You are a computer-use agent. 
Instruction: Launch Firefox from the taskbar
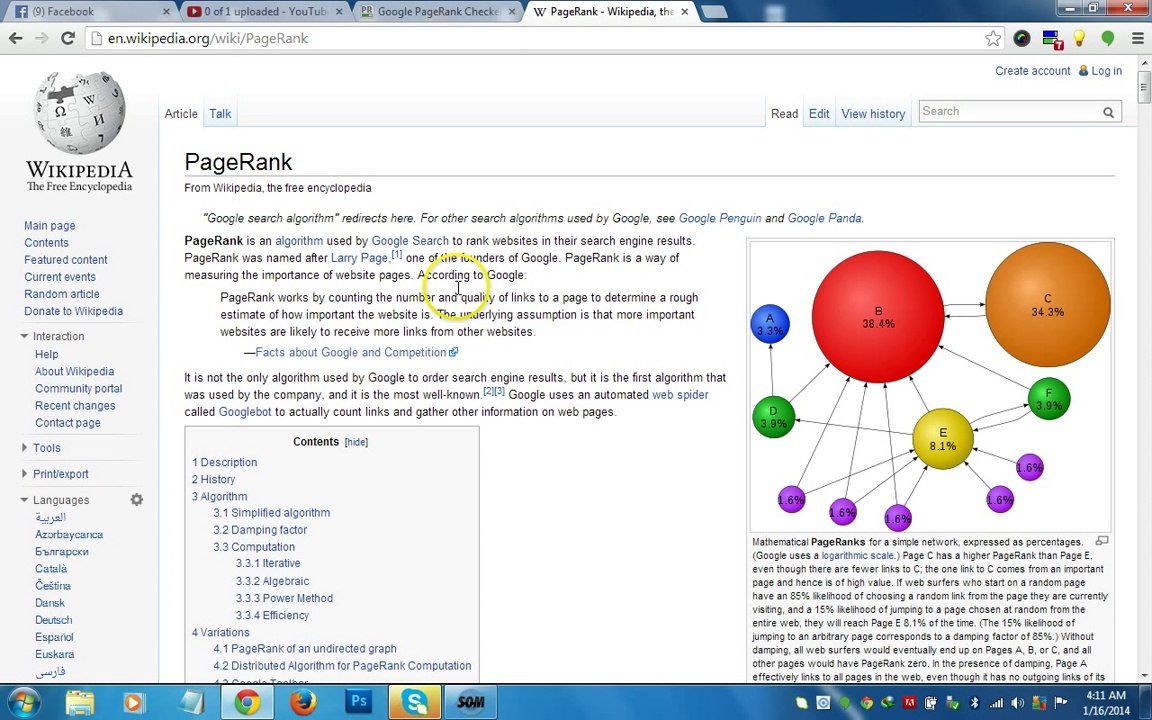coord(303,702)
